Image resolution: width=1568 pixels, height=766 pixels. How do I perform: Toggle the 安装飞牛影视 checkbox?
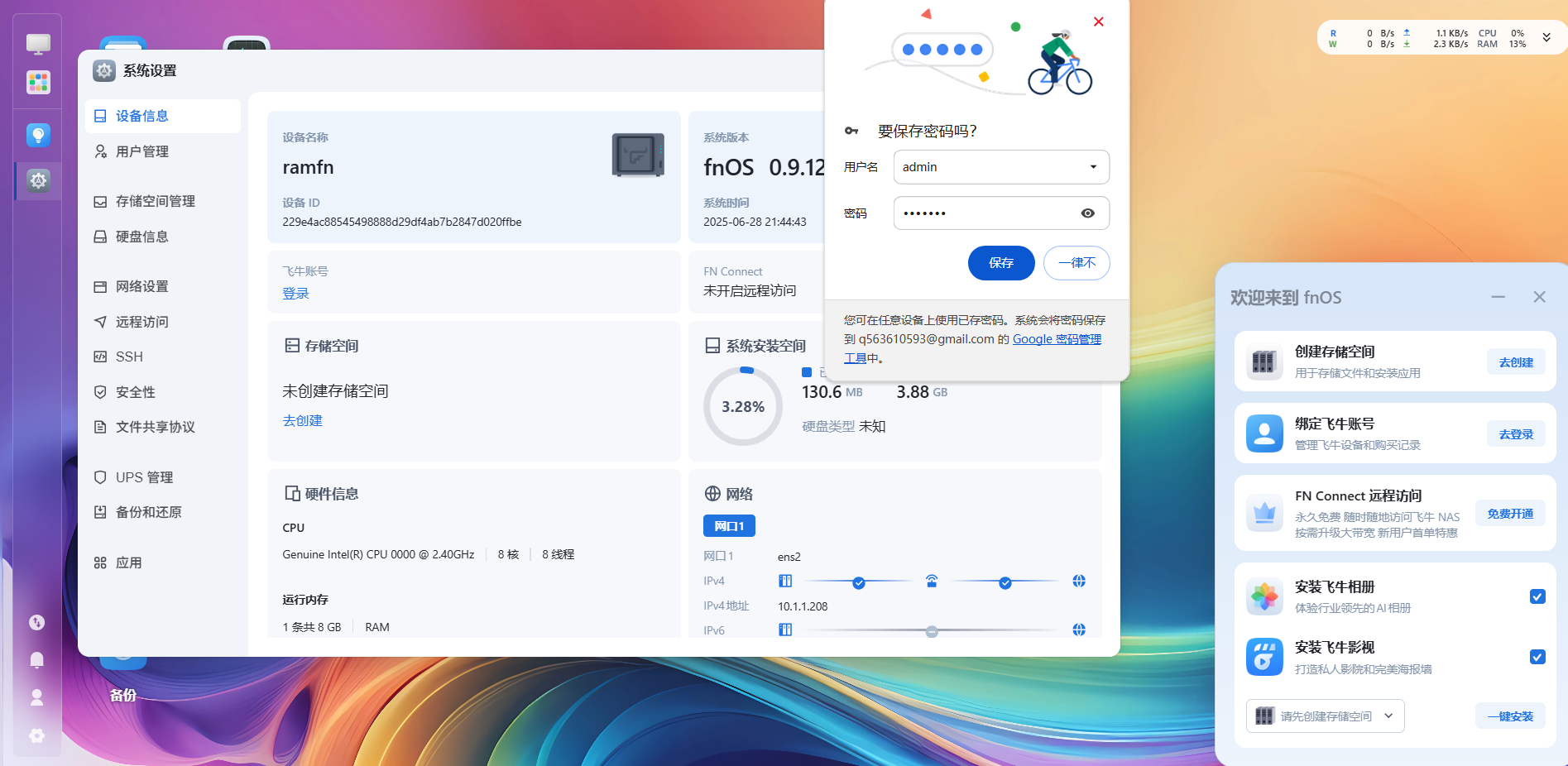(1537, 657)
